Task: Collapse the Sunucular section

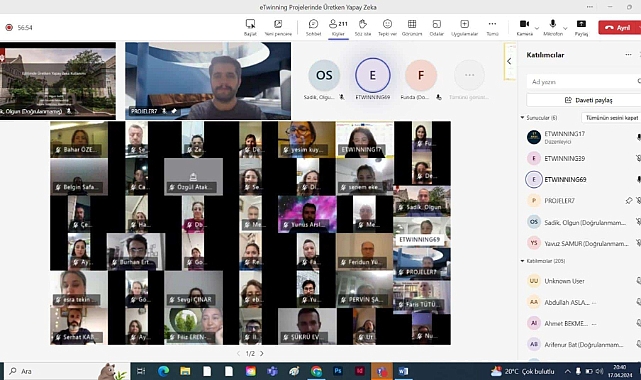Action: point(522,118)
